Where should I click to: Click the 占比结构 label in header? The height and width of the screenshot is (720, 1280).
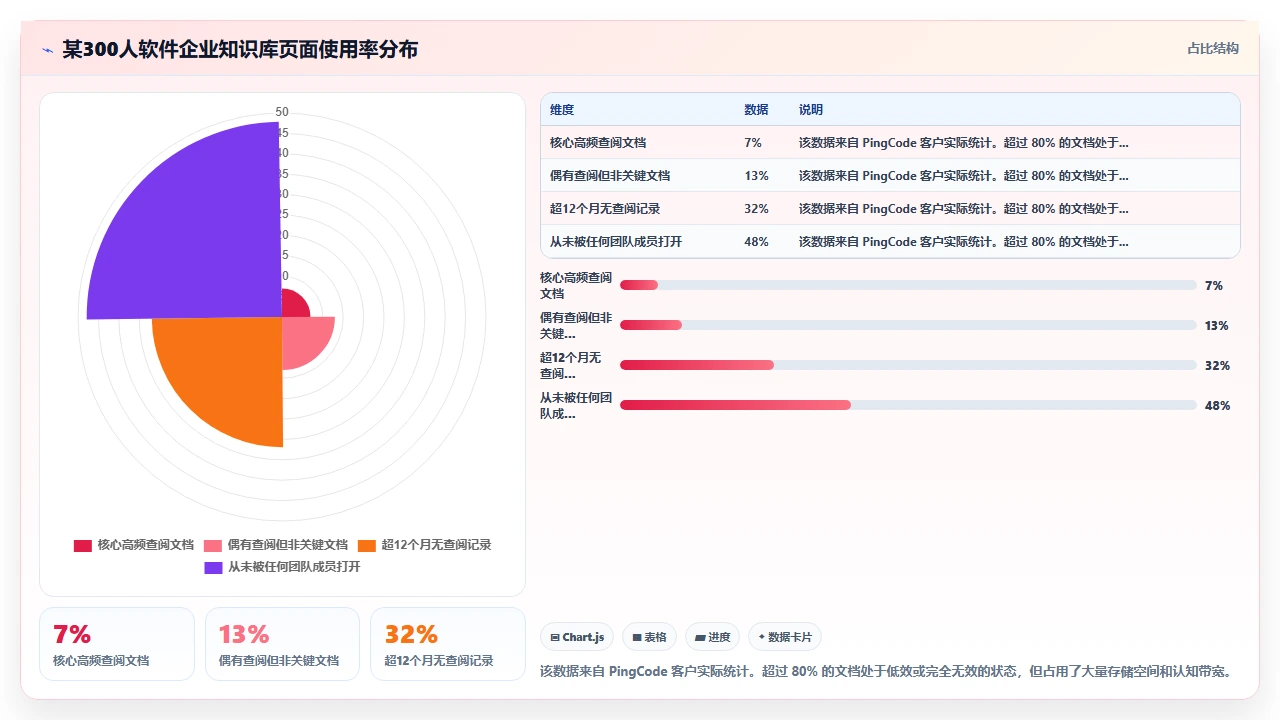pos(1213,48)
